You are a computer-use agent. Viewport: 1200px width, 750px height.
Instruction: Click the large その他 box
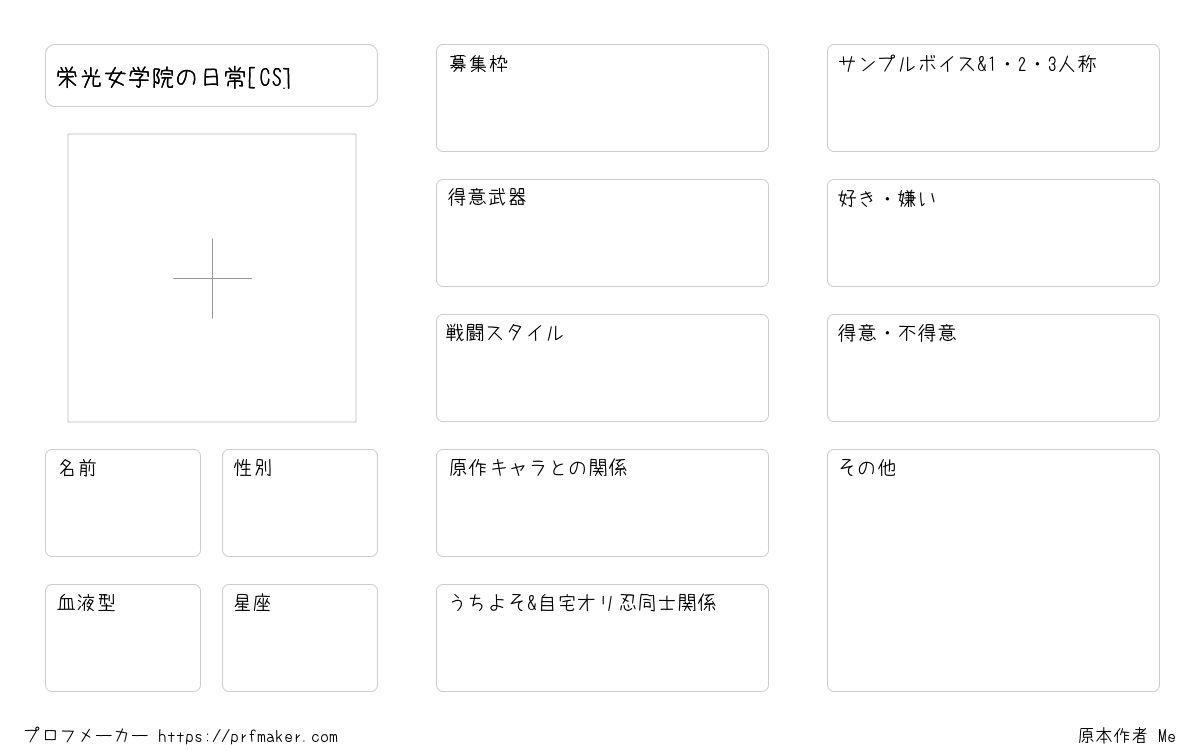993,570
